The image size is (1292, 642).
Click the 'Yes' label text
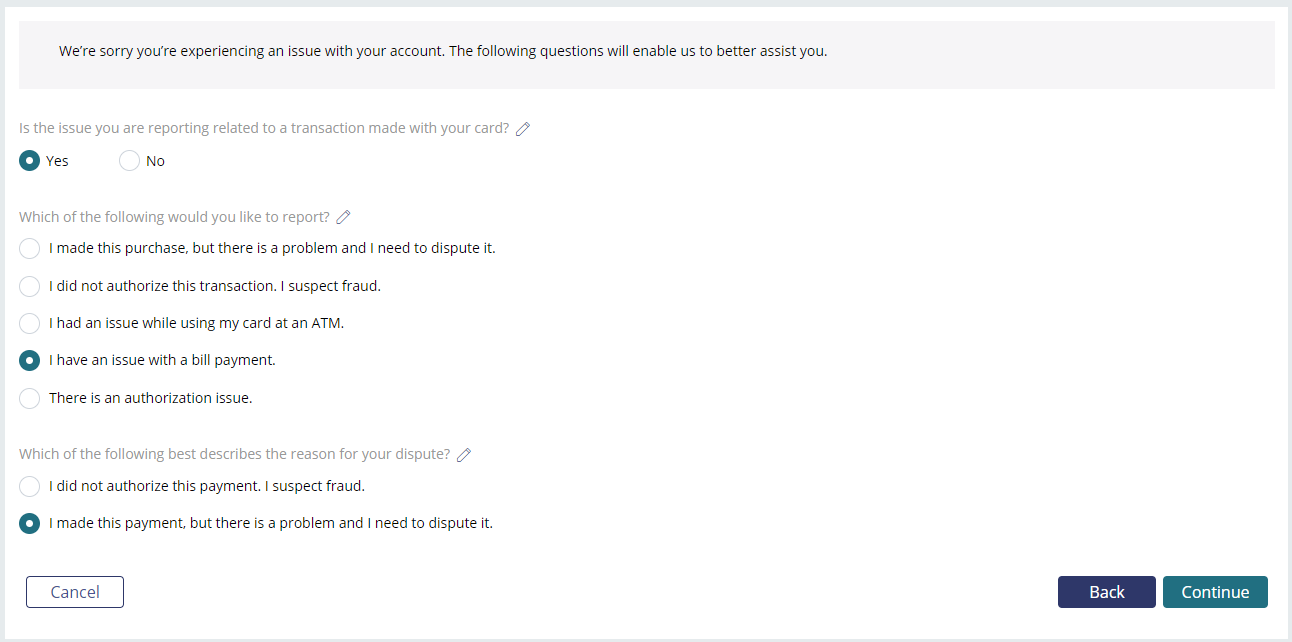point(57,161)
